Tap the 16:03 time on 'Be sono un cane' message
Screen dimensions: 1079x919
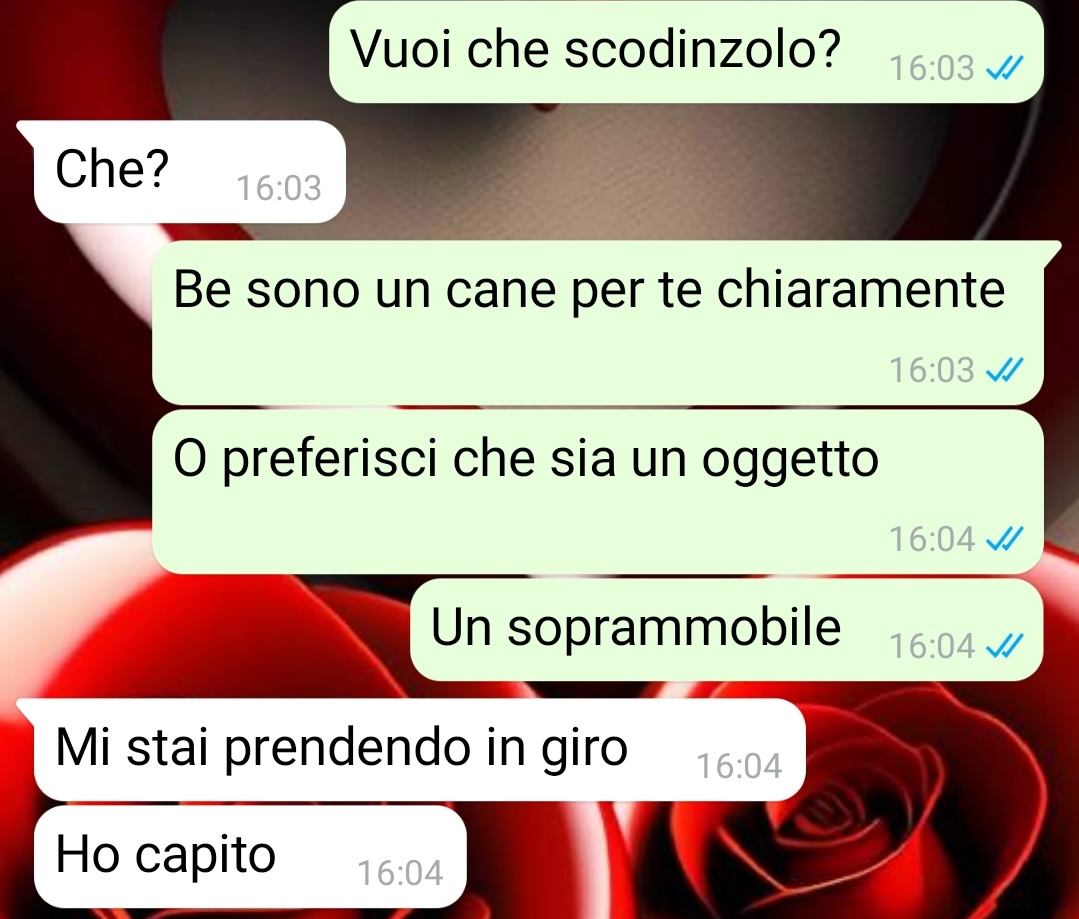coord(932,370)
